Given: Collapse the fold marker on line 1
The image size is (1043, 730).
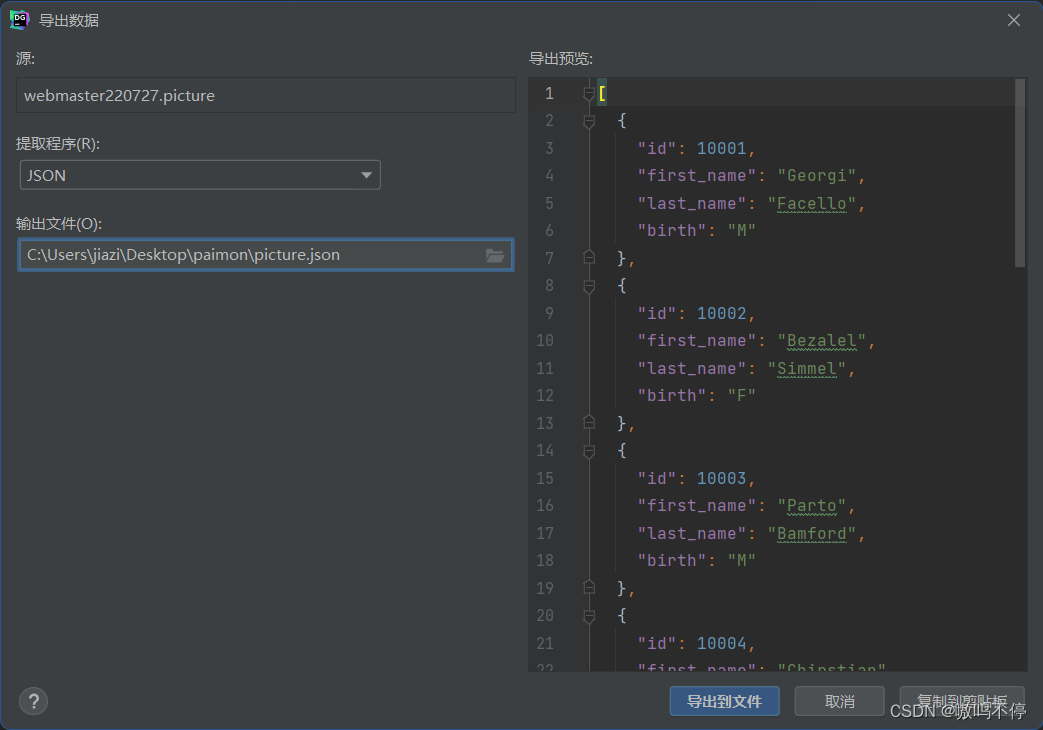Looking at the screenshot, I should coord(589,94).
